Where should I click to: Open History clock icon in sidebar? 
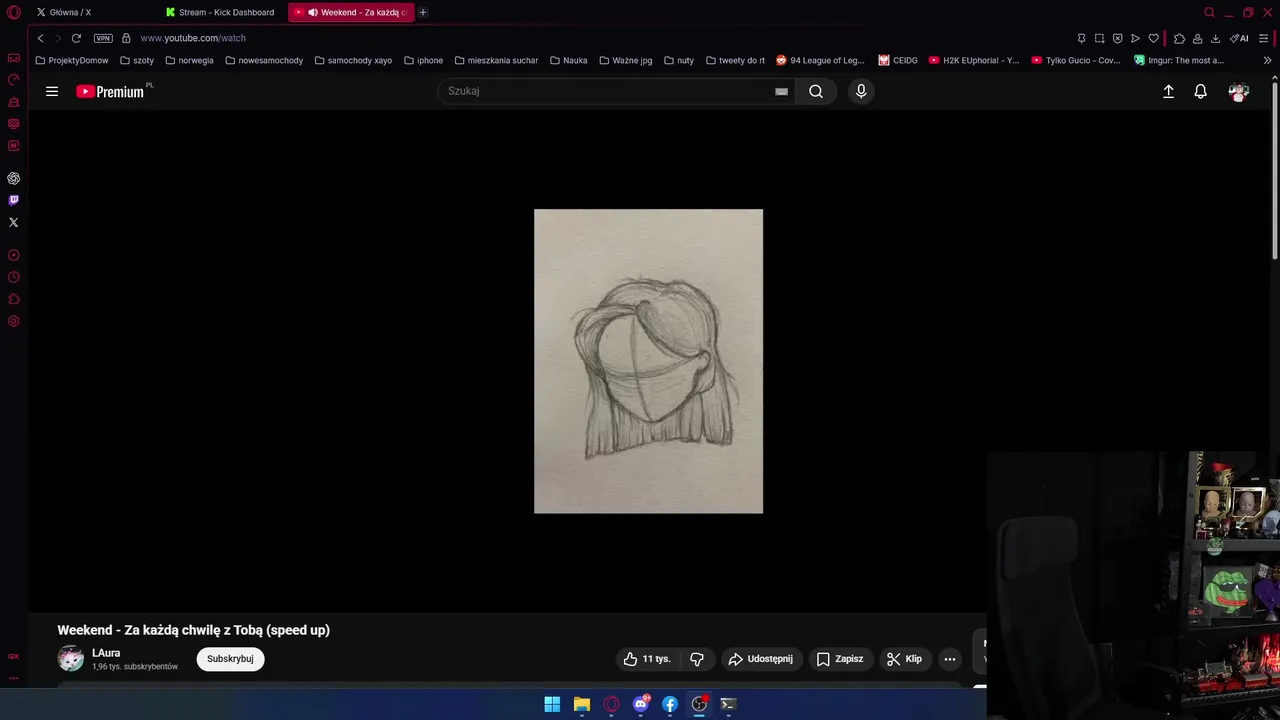(x=14, y=277)
